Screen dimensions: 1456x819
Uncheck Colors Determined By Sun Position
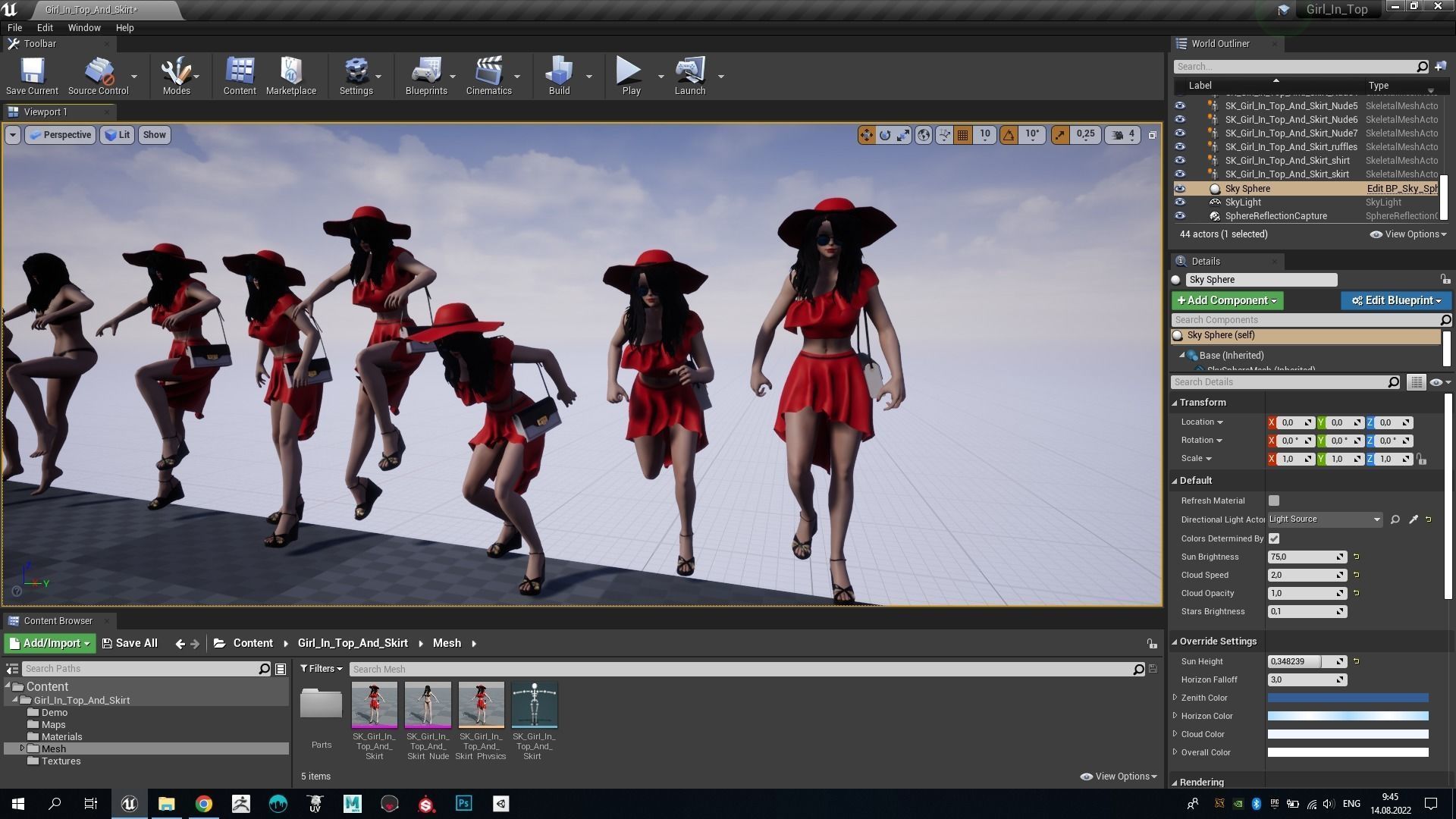[x=1274, y=538]
